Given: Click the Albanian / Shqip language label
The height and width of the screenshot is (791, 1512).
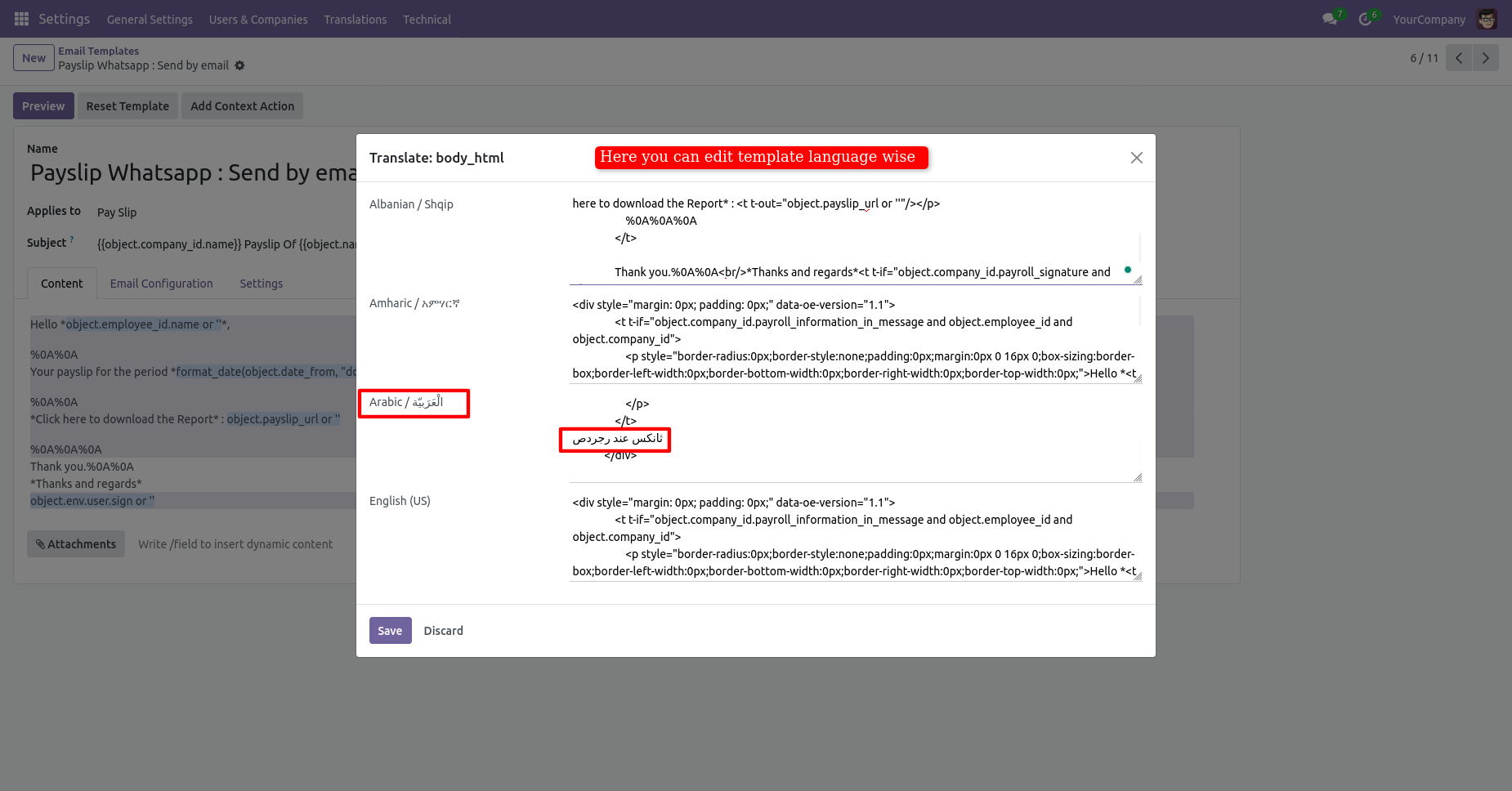Looking at the screenshot, I should coord(411,204).
